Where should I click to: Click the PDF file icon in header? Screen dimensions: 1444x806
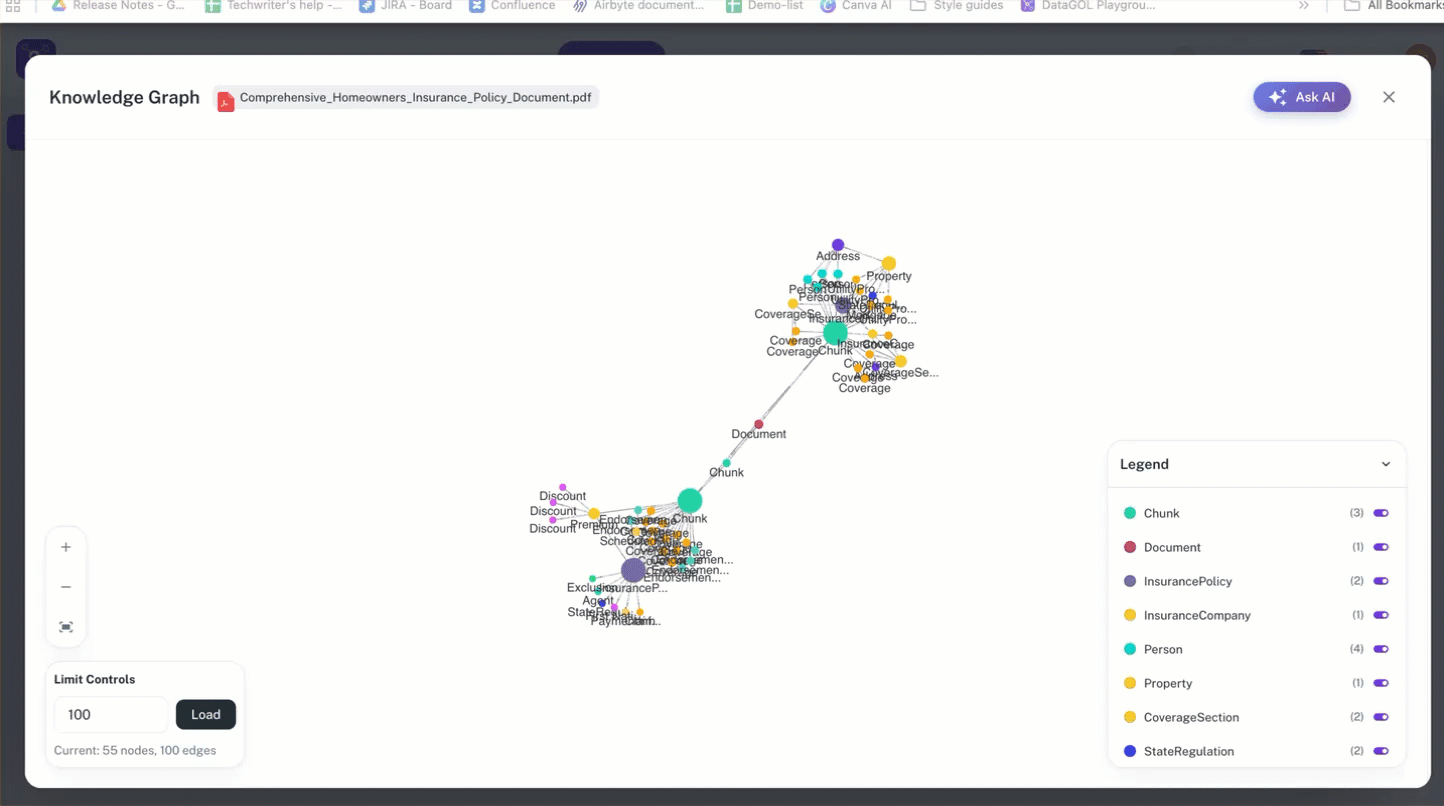click(226, 99)
